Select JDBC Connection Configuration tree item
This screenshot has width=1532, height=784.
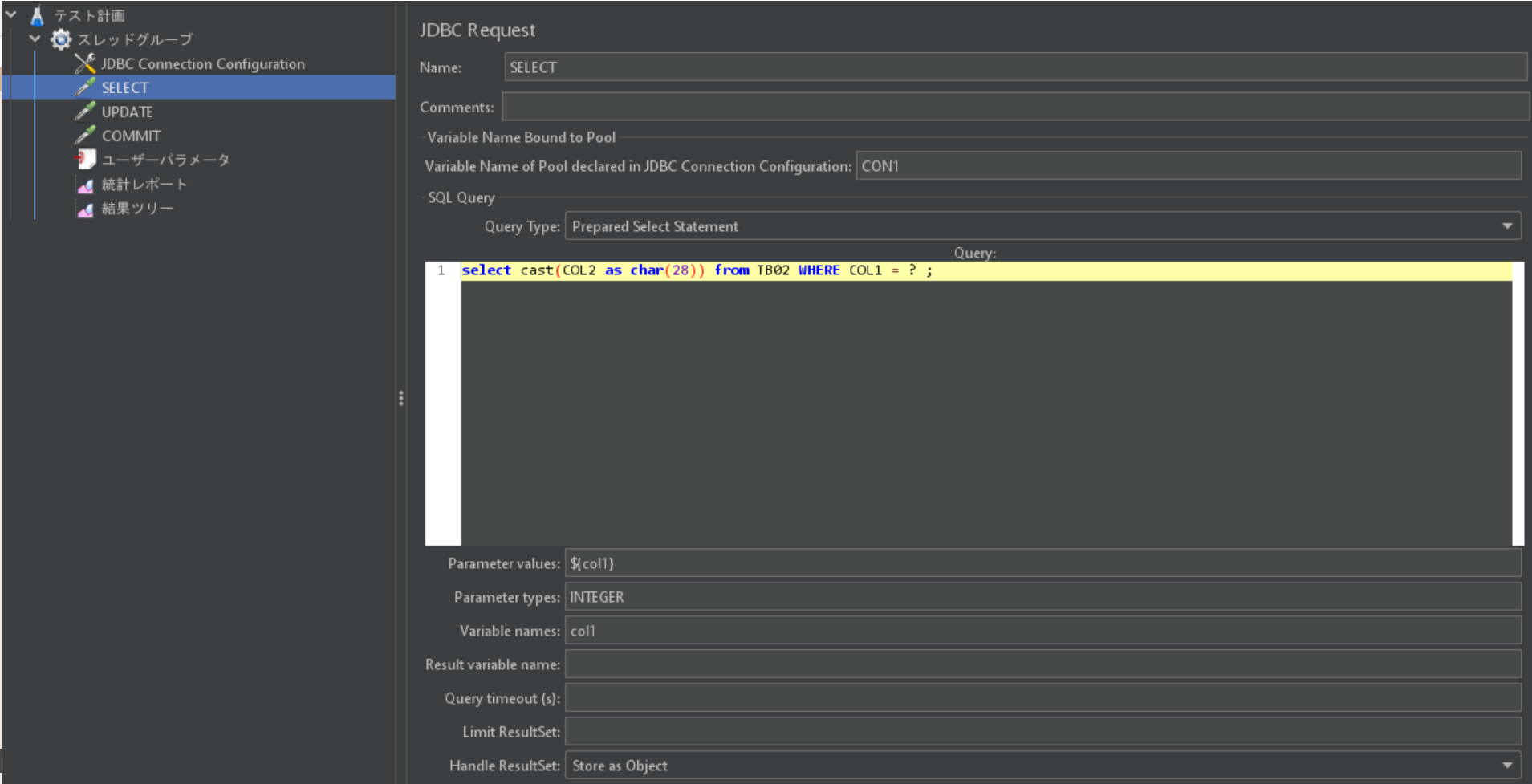(202, 63)
